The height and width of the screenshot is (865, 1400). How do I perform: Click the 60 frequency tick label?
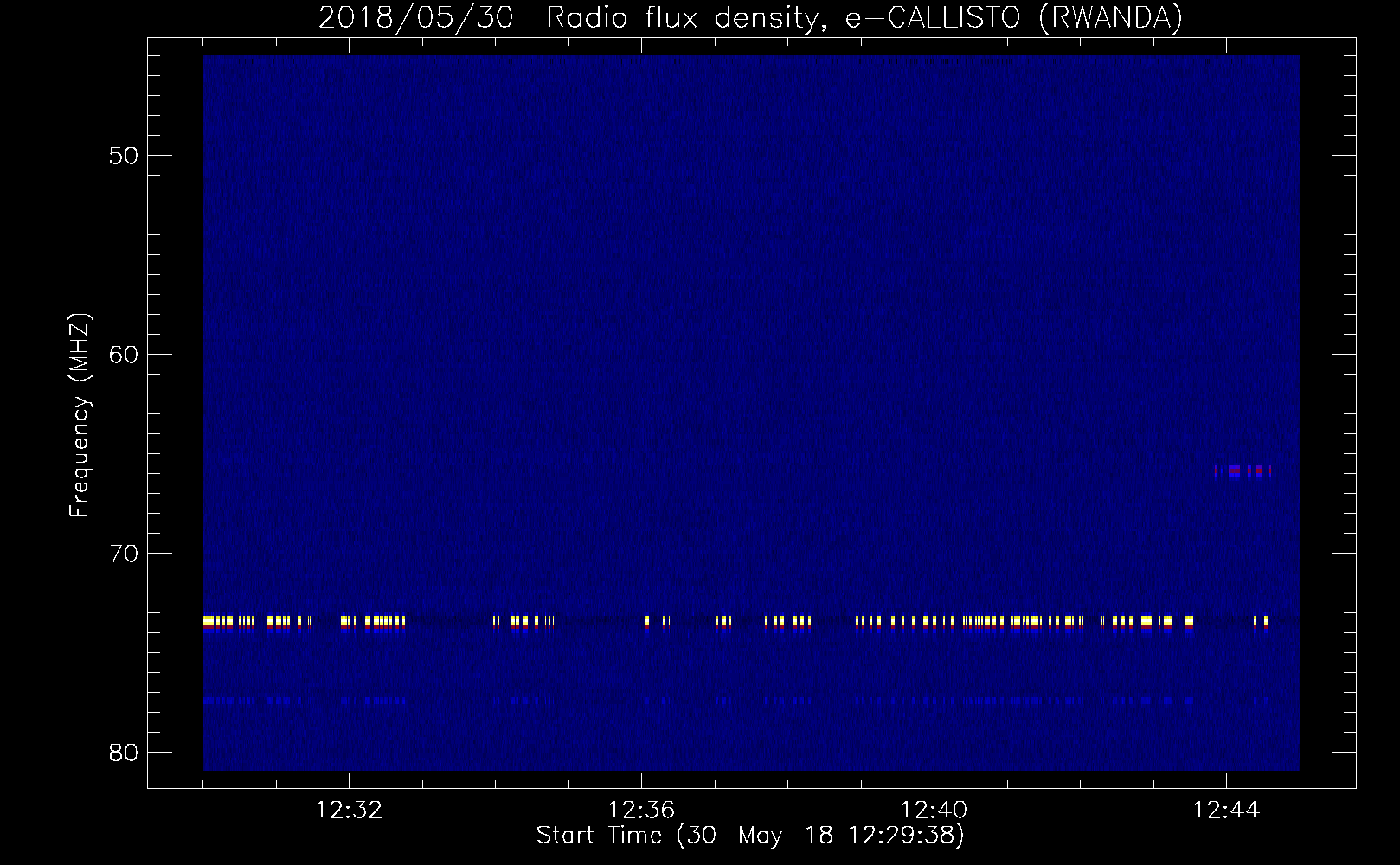pyautogui.click(x=125, y=355)
